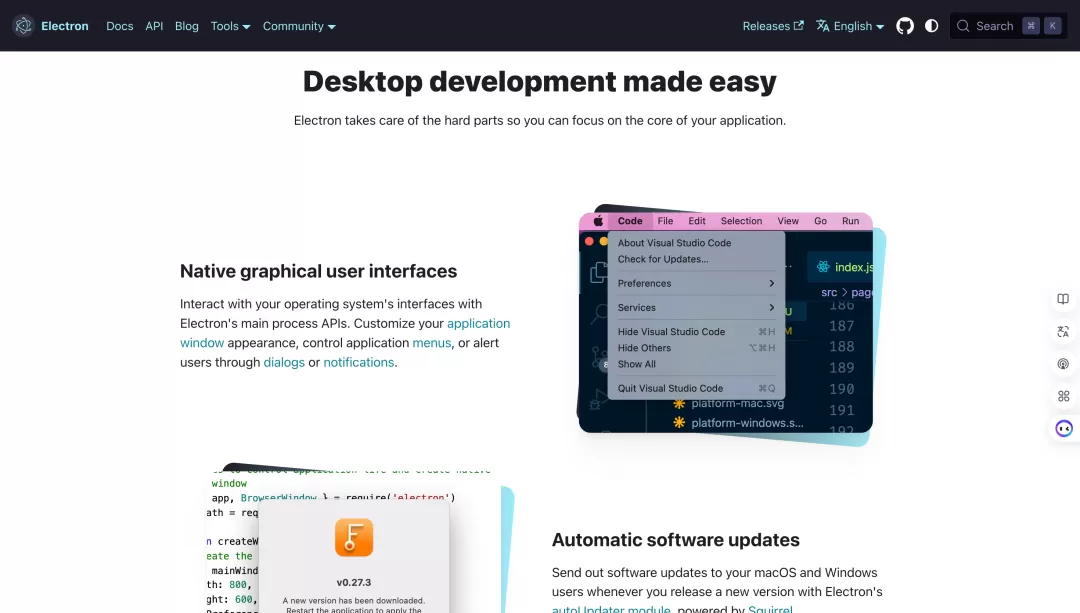
Task: Click the Code menu in the illustration
Action: tap(630, 221)
